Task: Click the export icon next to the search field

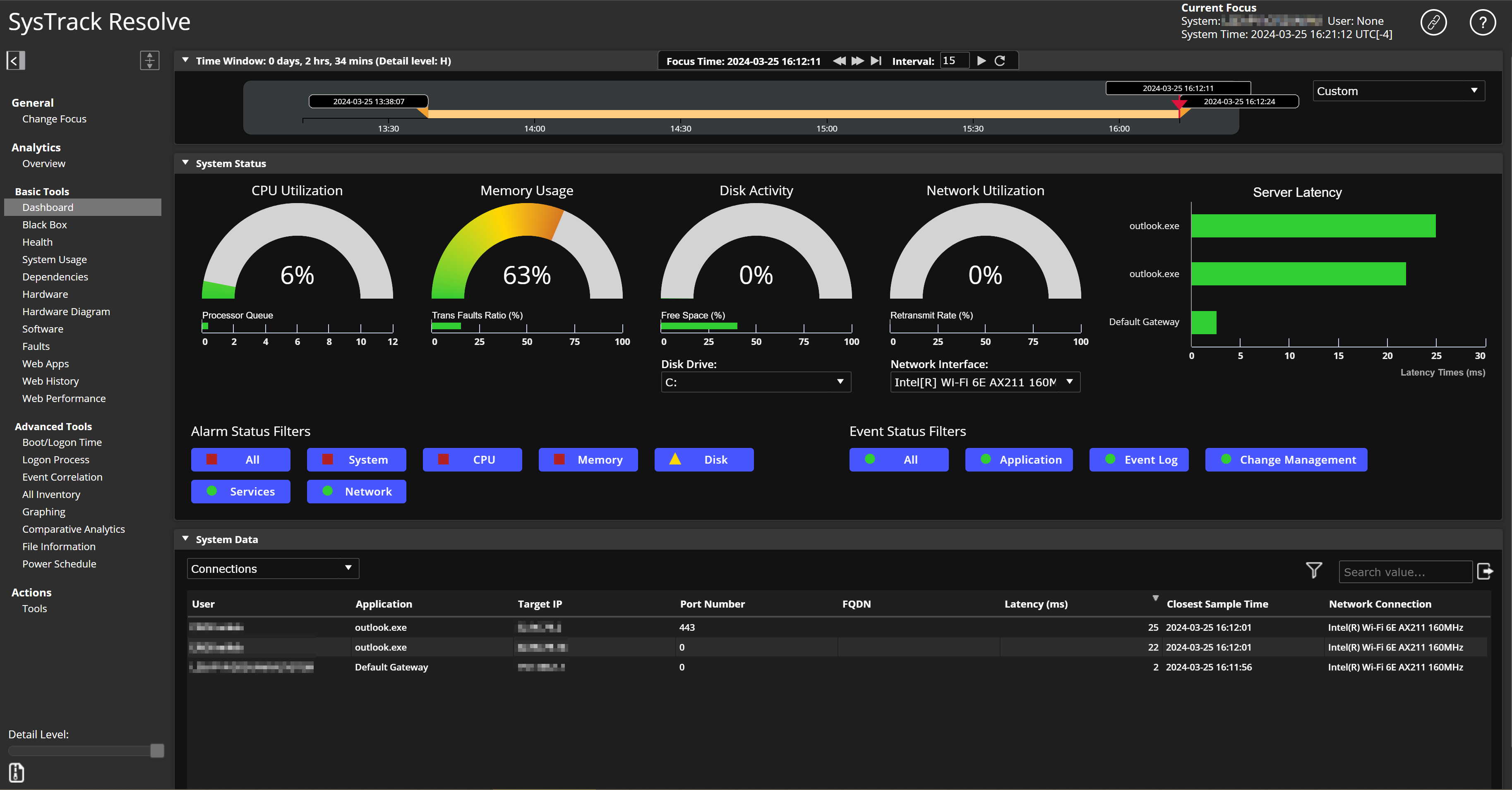Action: (x=1486, y=571)
